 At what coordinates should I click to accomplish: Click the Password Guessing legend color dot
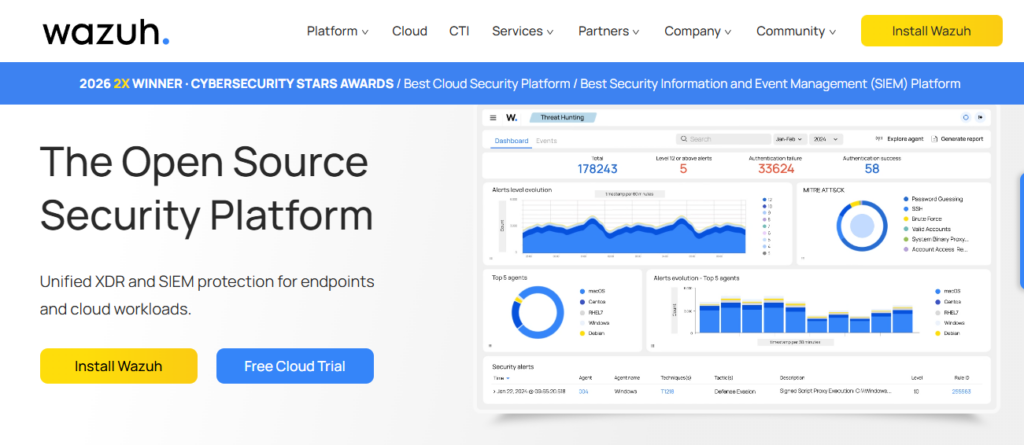click(x=906, y=199)
